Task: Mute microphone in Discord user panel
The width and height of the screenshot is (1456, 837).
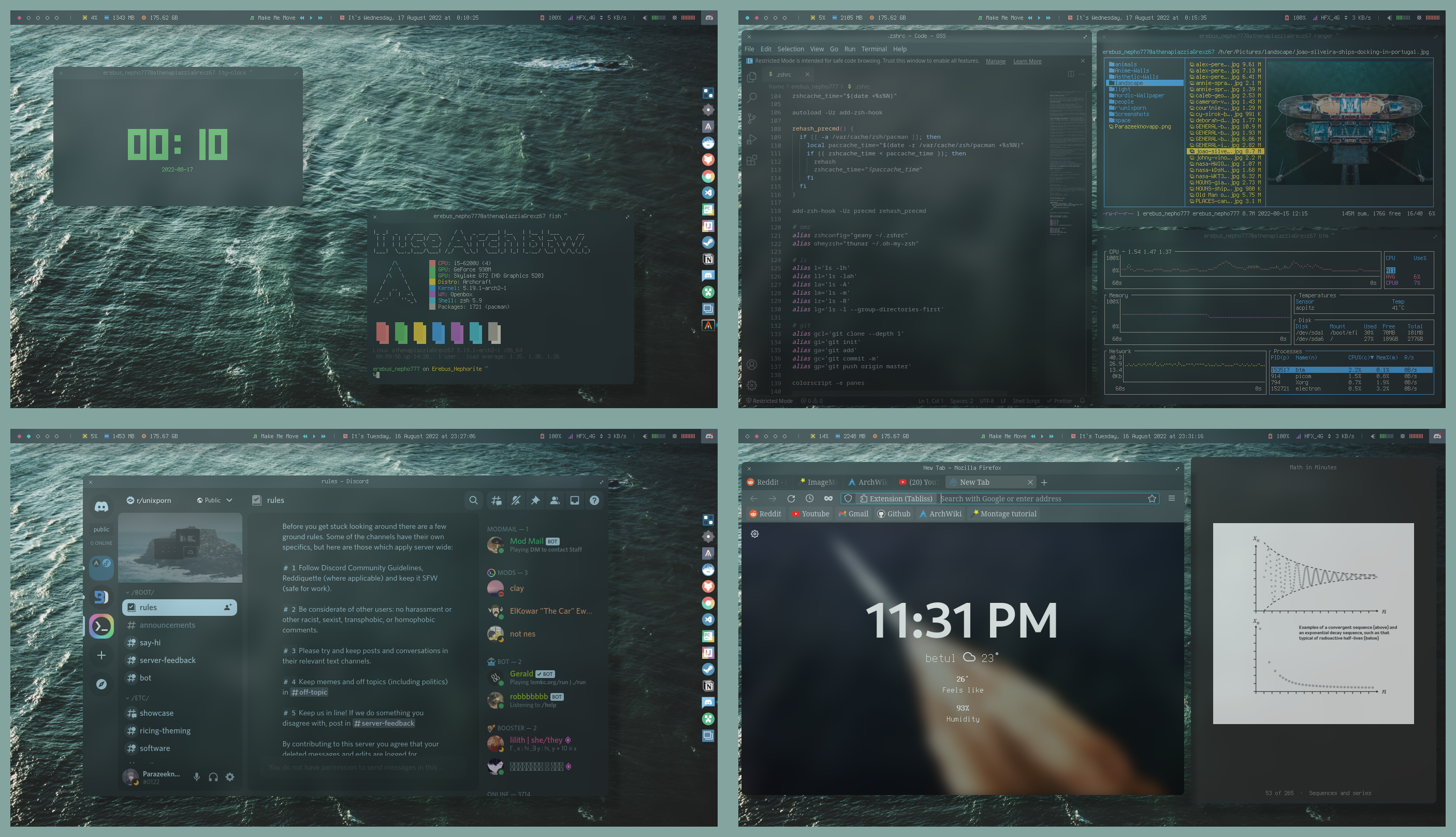Action: coord(197,776)
